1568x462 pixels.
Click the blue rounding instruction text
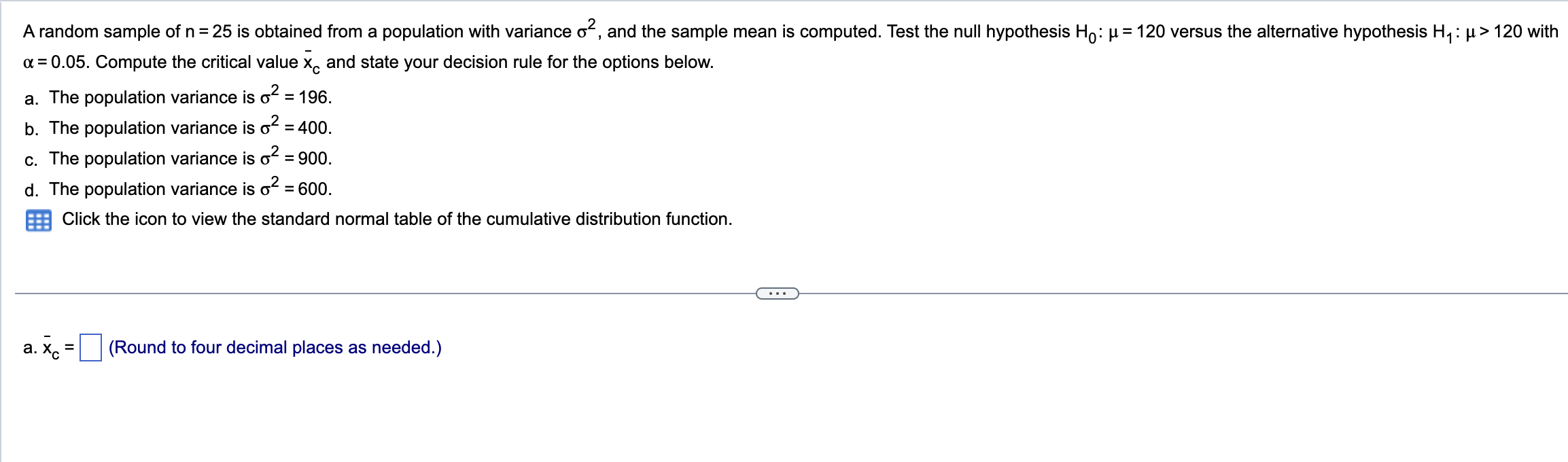click(x=274, y=347)
